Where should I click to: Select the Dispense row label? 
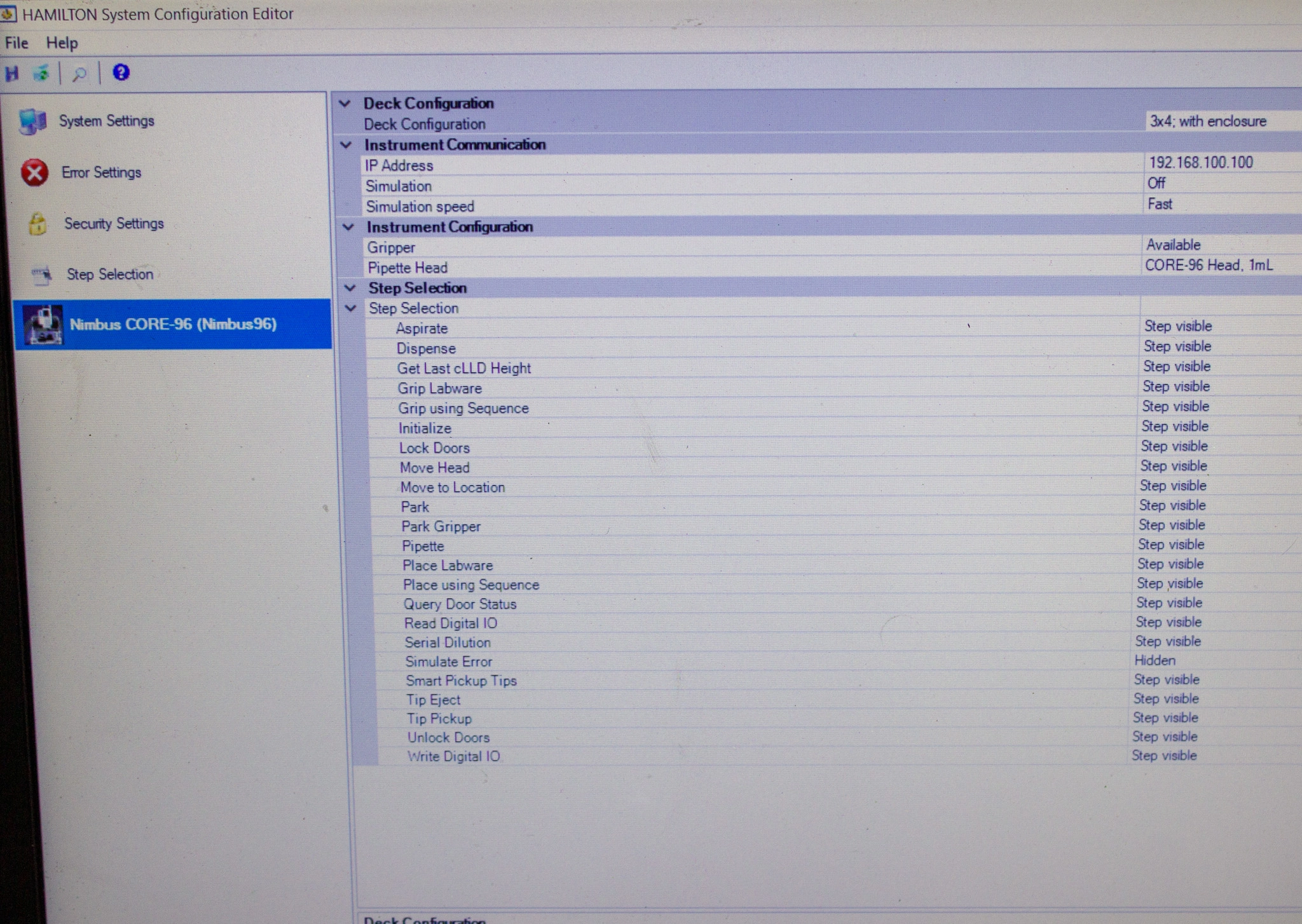point(426,349)
